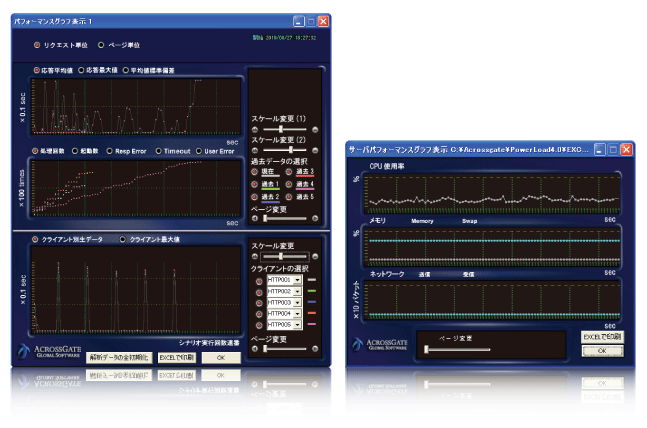Click red color swatch beside HTTP004
This screenshot has width=647, height=428.
coord(312,313)
